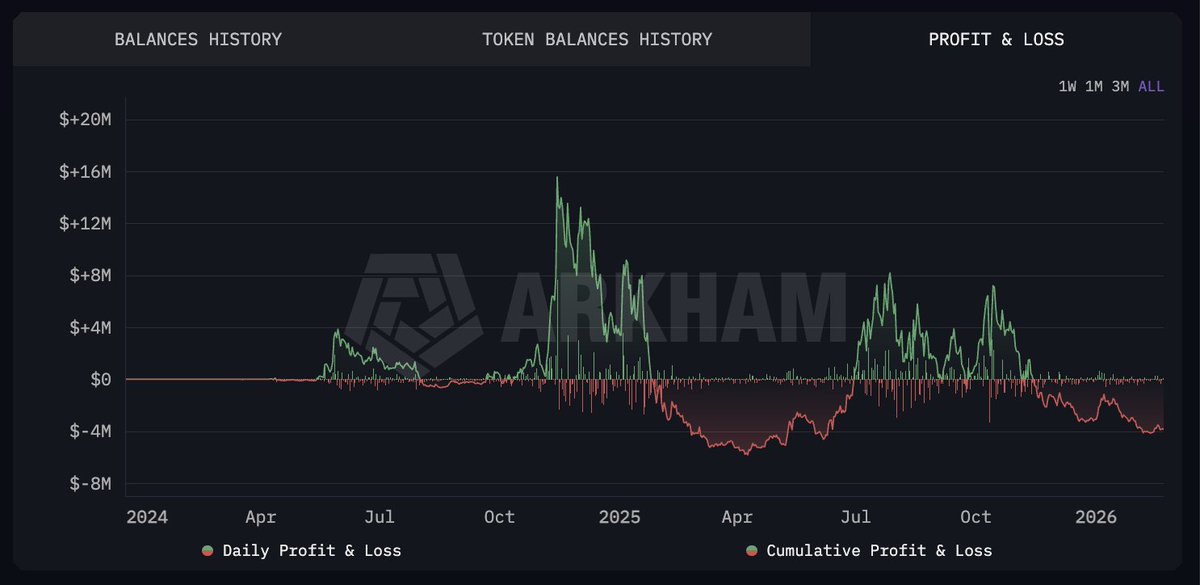Click the 2025 x-axis label
1200x585 pixels.
[x=620, y=517]
